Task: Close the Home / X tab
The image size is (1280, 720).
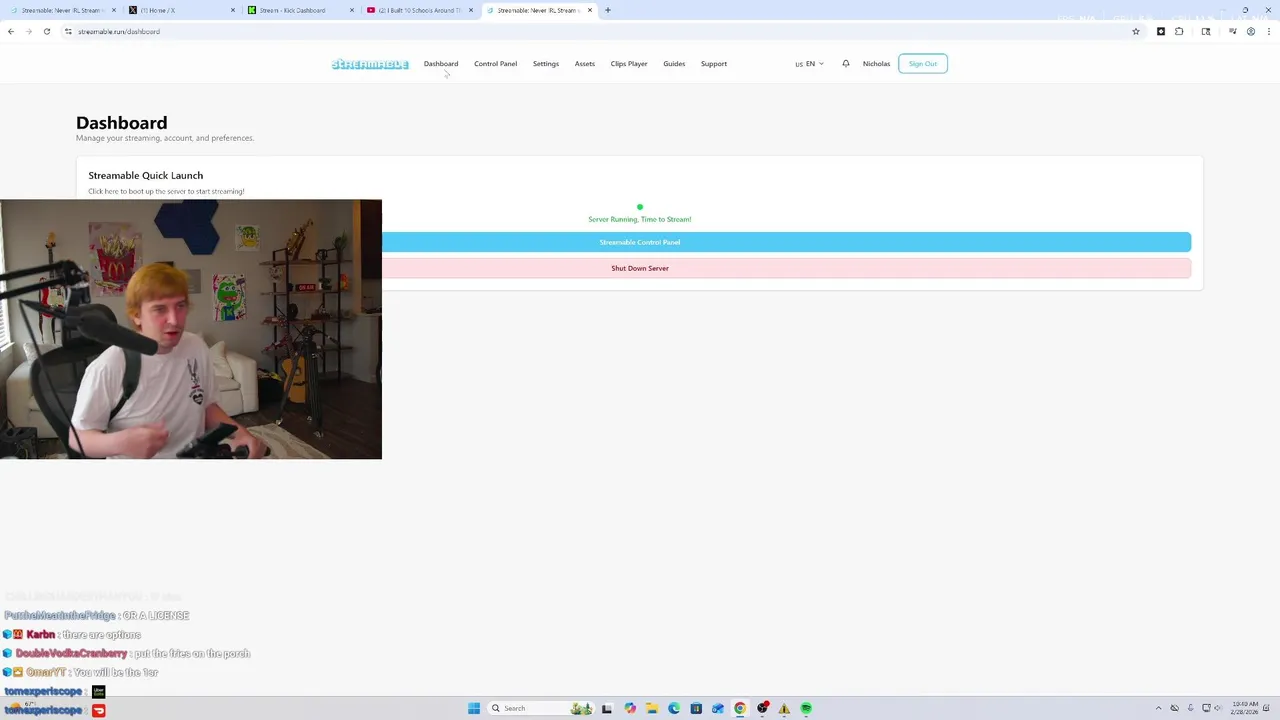Action: click(x=233, y=10)
